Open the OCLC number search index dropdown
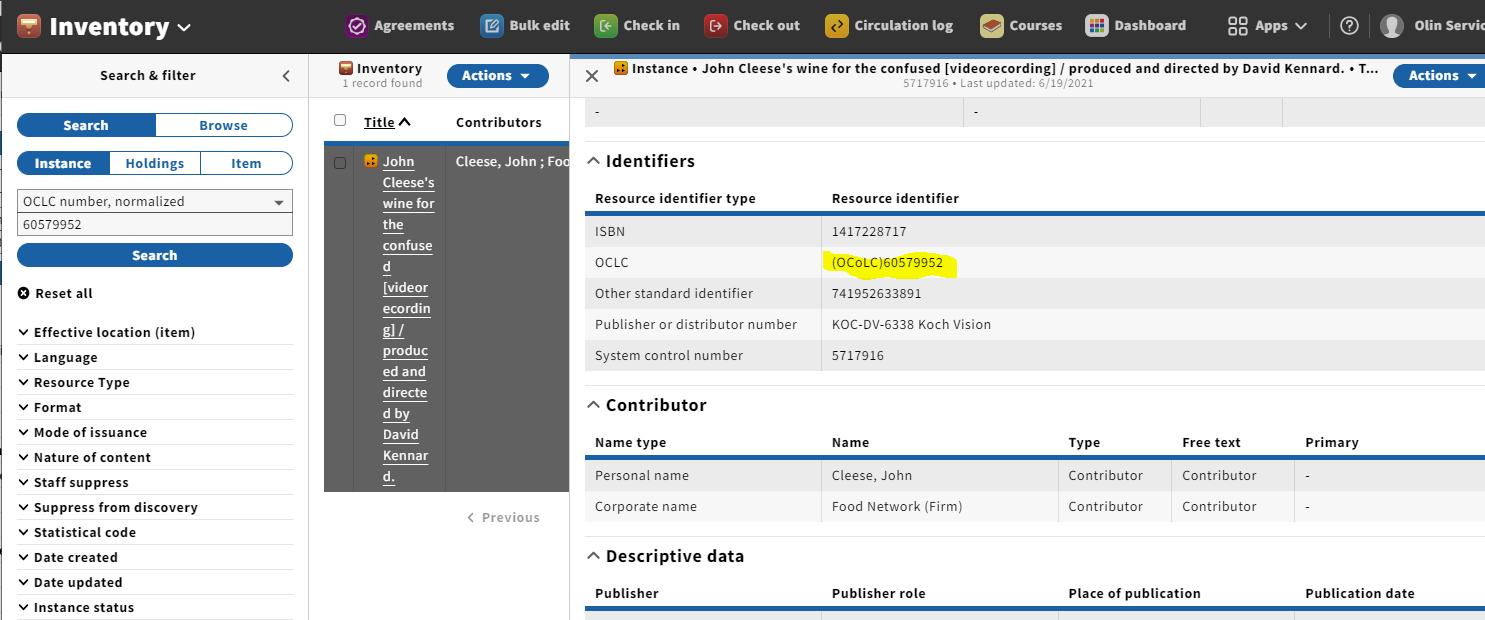Viewport: 1485px width, 620px height. (155, 201)
